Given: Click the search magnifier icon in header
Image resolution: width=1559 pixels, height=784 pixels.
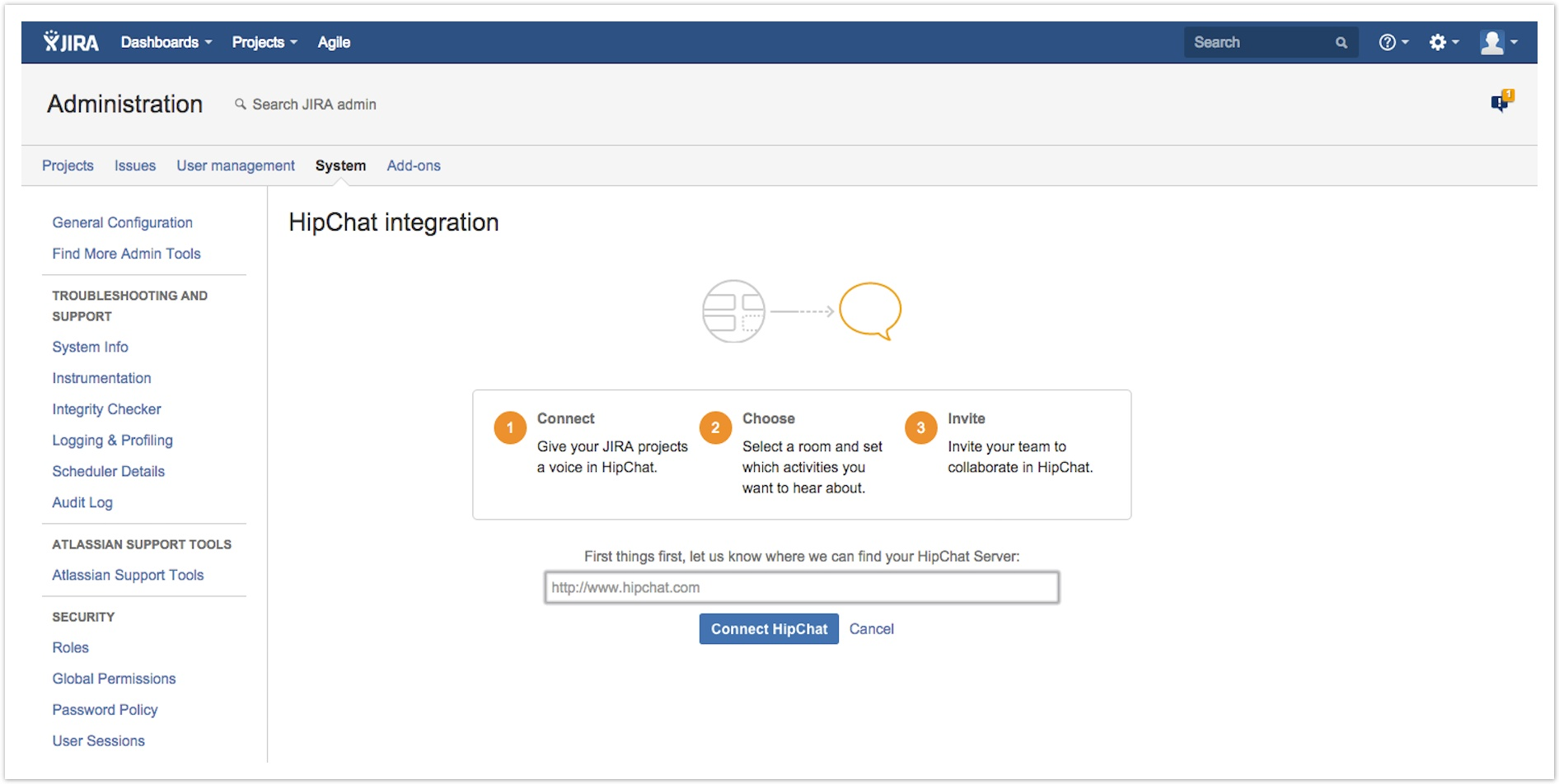Looking at the screenshot, I should coord(1341,43).
